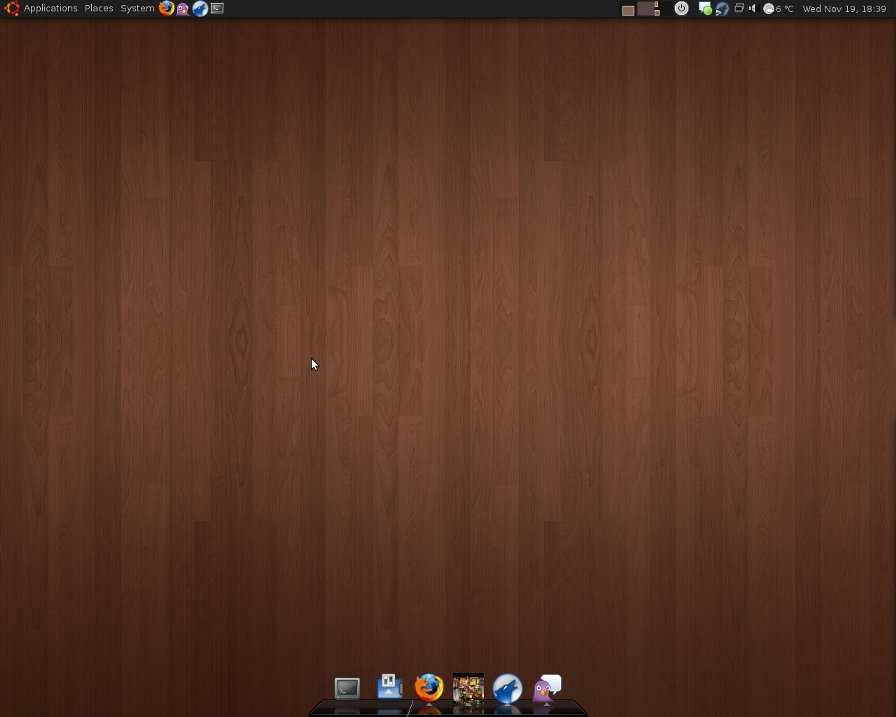This screenshot has height=717, width=896.
Task: Open Terminal from the top panel launcher
Action: [x=217, y=8]
